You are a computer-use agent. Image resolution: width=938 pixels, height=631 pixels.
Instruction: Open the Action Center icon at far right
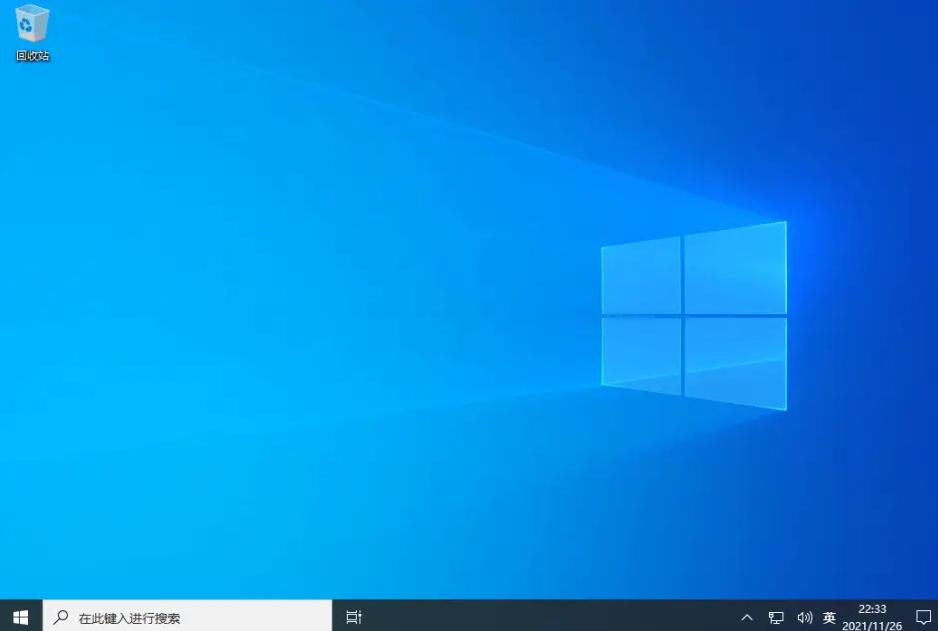coord(925,617)
